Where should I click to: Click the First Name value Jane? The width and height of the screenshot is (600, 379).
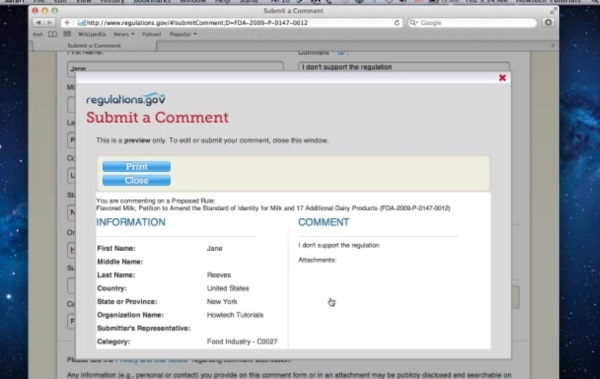(215, 248)
